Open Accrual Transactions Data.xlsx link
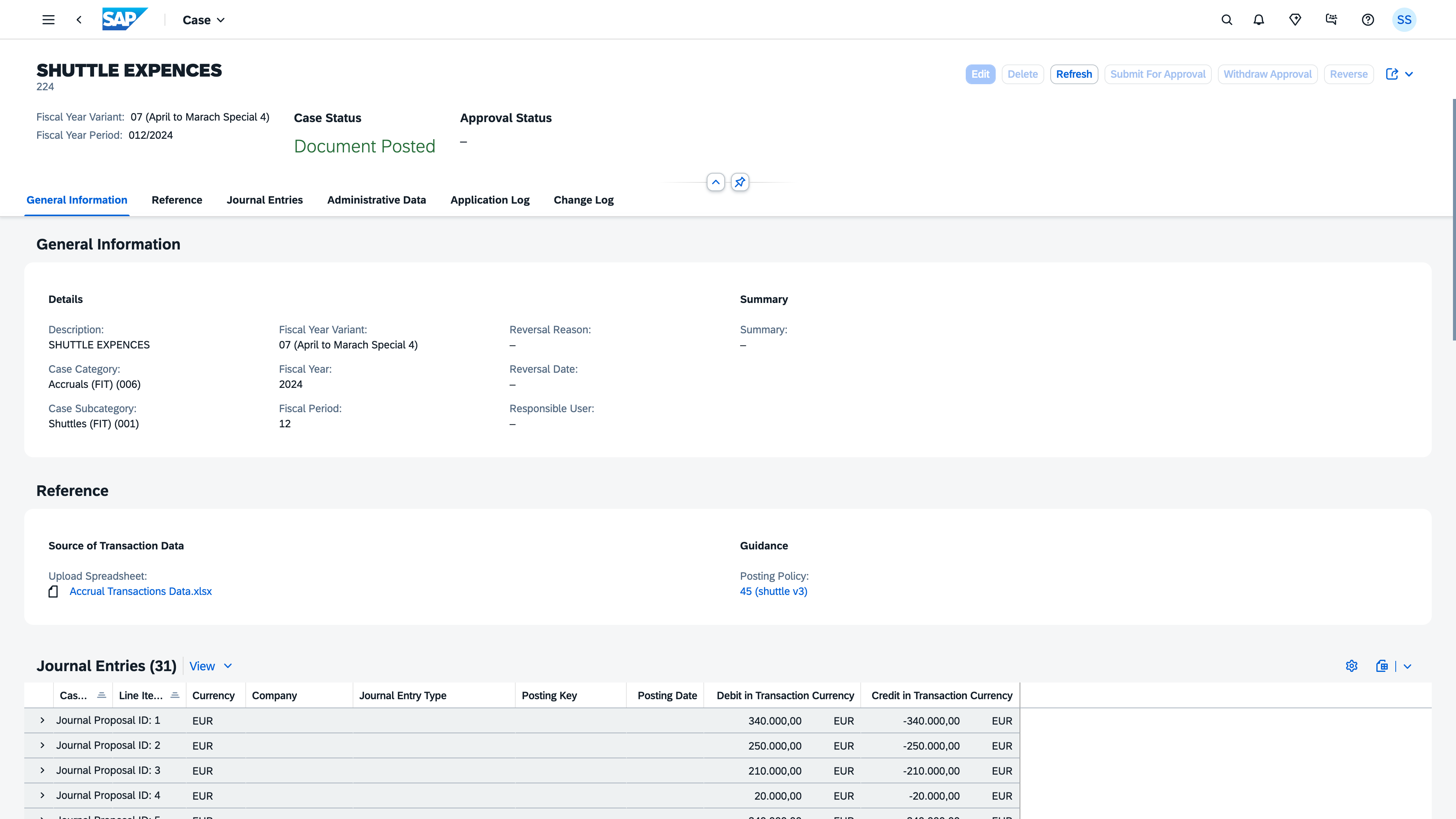Image resolution: width=1456 pixels, height=819 pixels. click(141, 591)
